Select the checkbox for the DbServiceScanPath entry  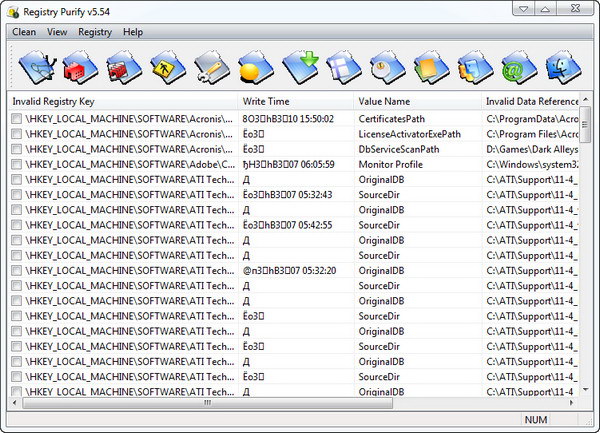17,149
